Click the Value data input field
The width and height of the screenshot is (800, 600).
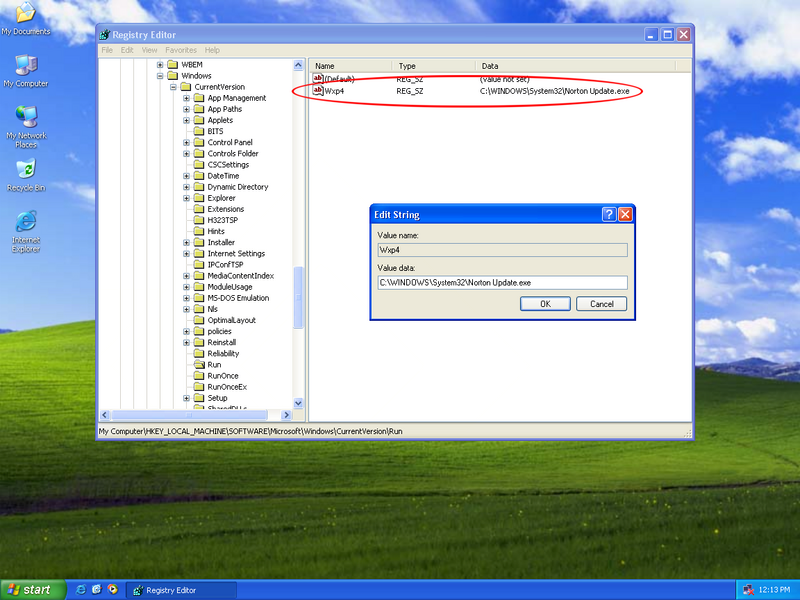[503, 283]
